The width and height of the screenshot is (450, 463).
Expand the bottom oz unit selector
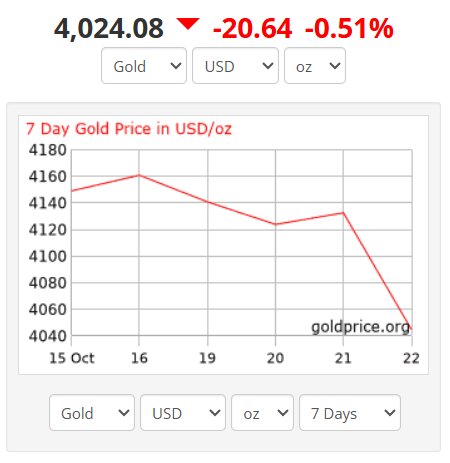tap(262, 413)
